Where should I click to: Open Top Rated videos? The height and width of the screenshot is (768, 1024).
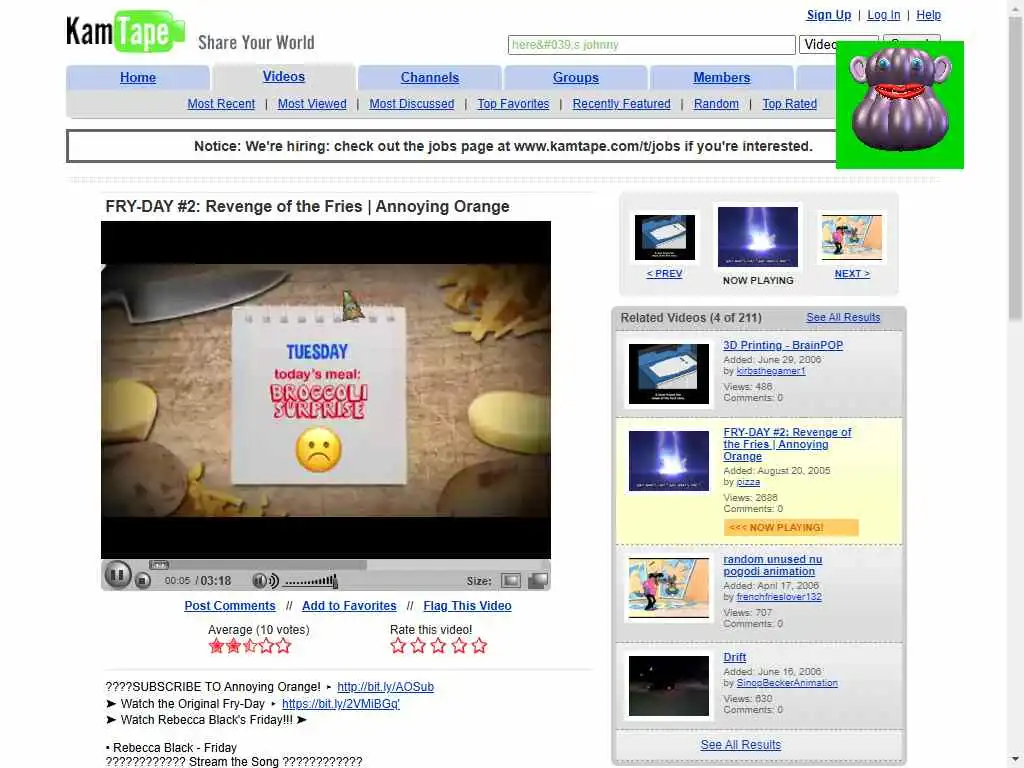tap(790, 104)
